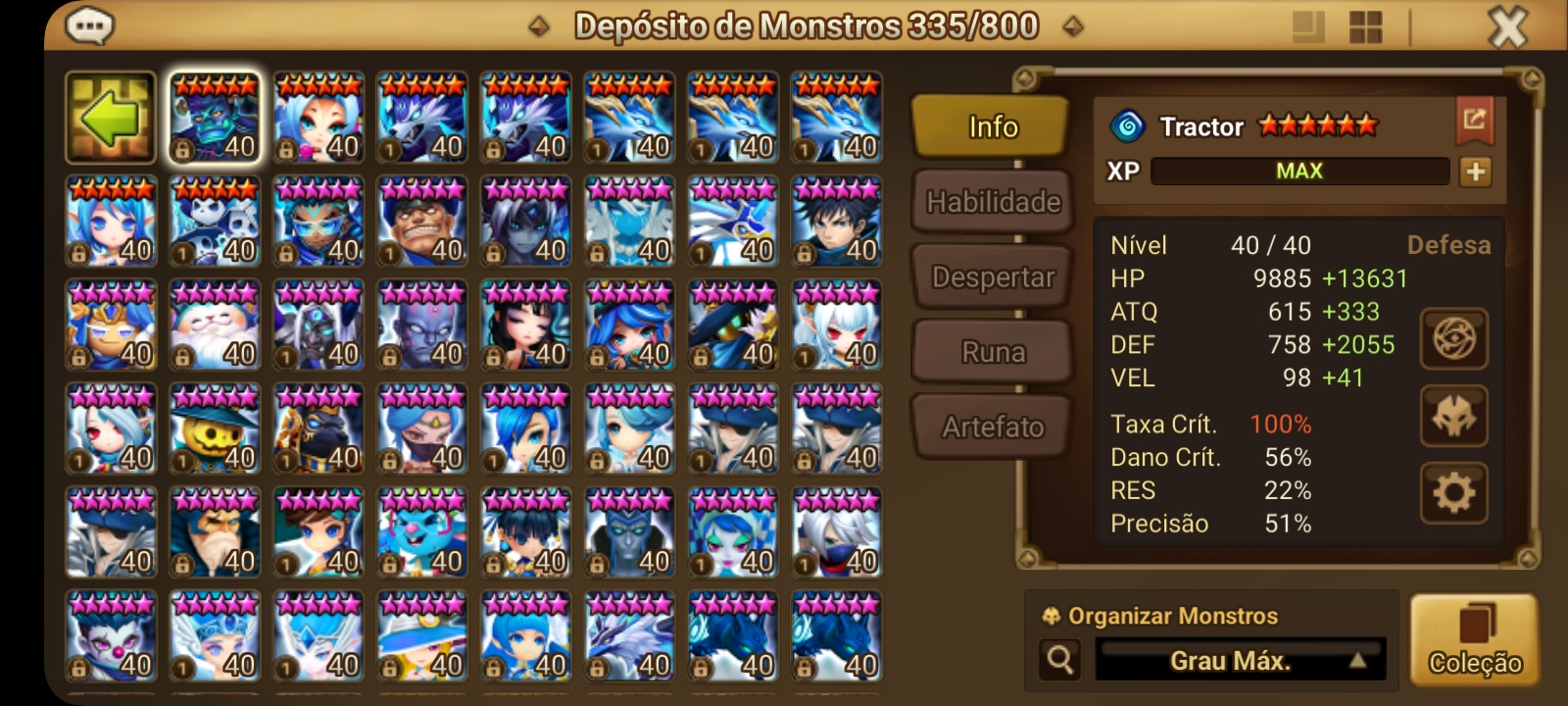Click the plus icon next to XP bar
Image resolution: width=1568 pixels, height=706 pixels.
pos(1475,172)
